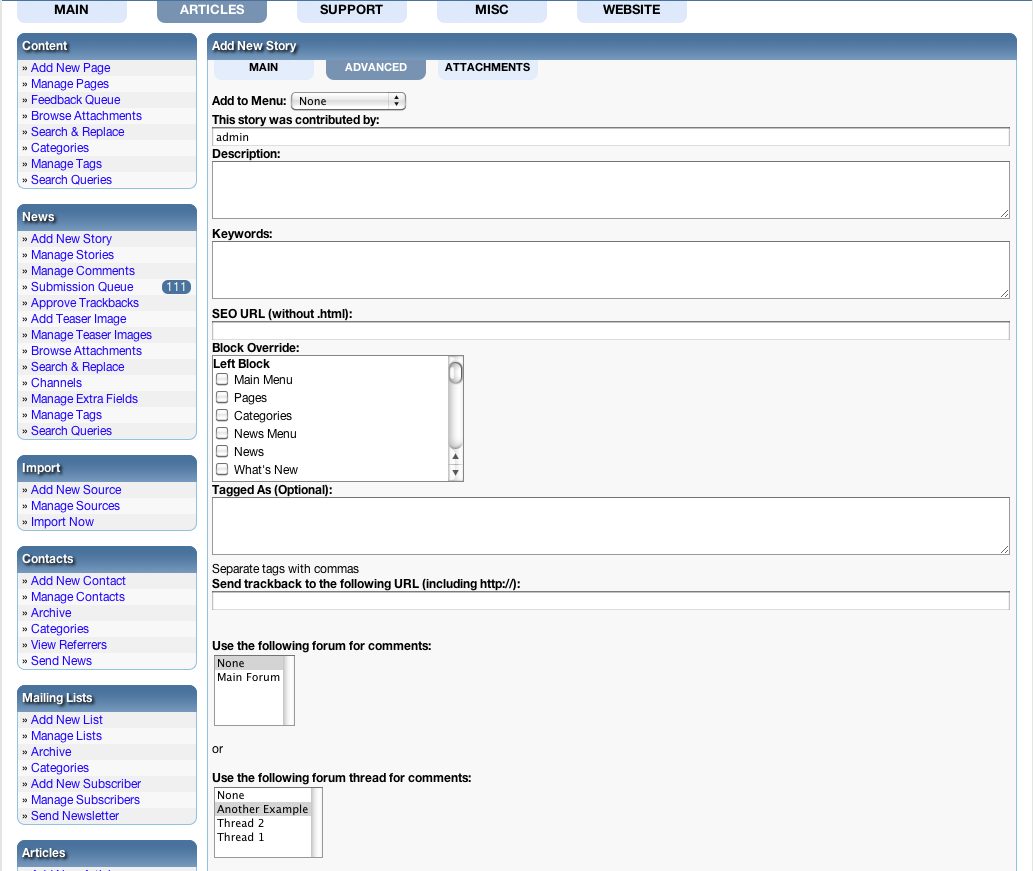Open Add New List link

(x=67, y=719)
